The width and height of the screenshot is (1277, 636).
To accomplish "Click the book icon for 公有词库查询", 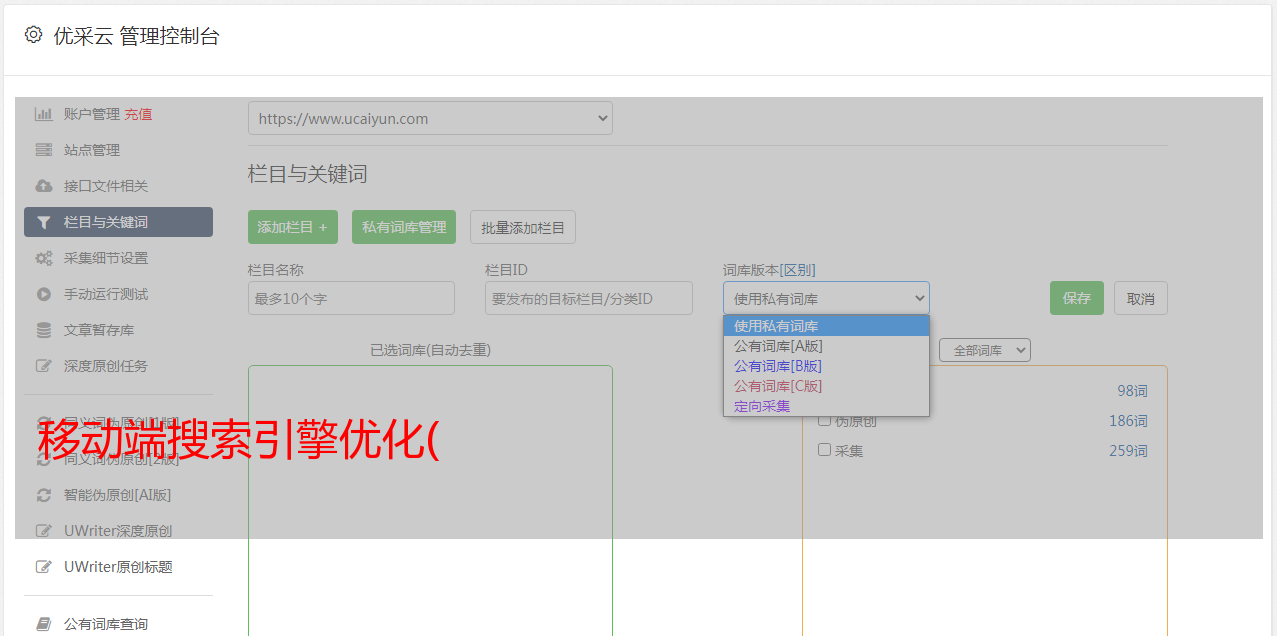I will (x=44, y=624).
